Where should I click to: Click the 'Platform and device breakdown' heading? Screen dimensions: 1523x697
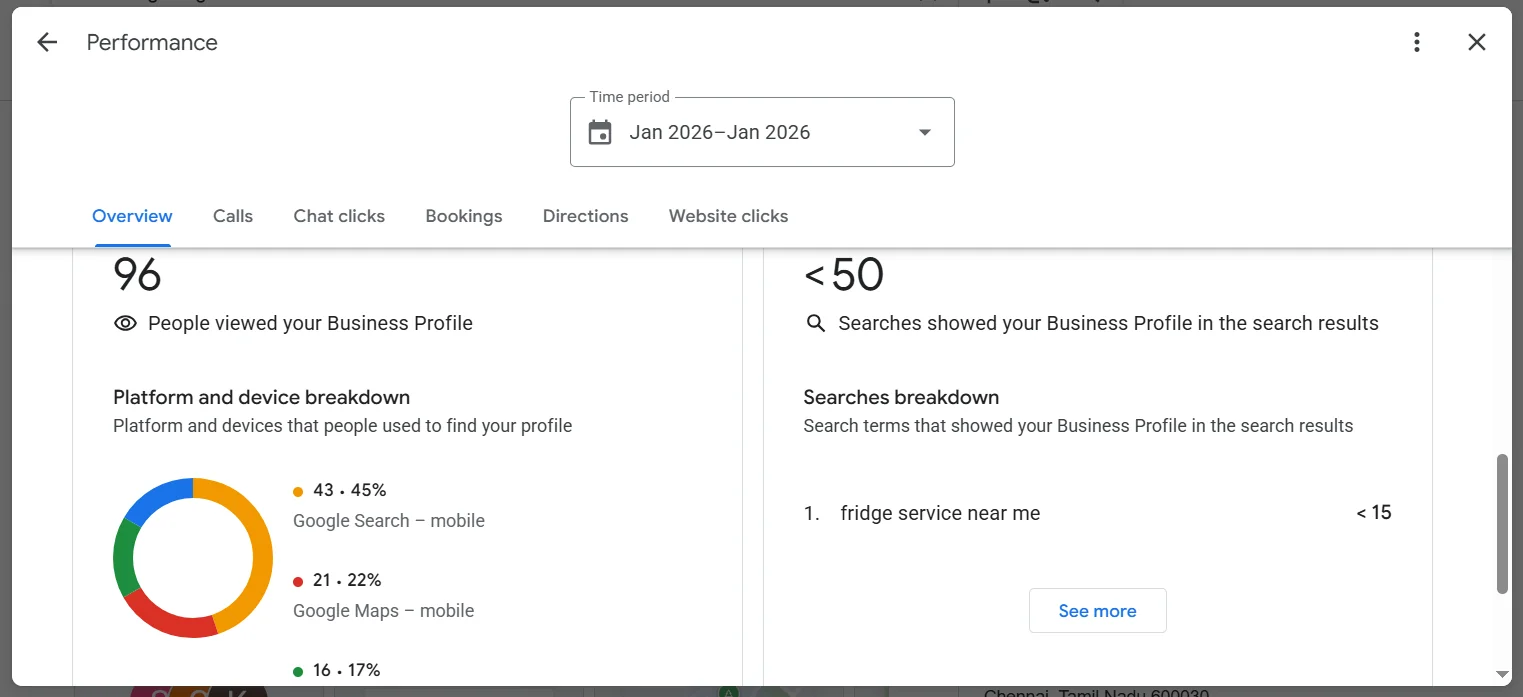tap(262, 397)
